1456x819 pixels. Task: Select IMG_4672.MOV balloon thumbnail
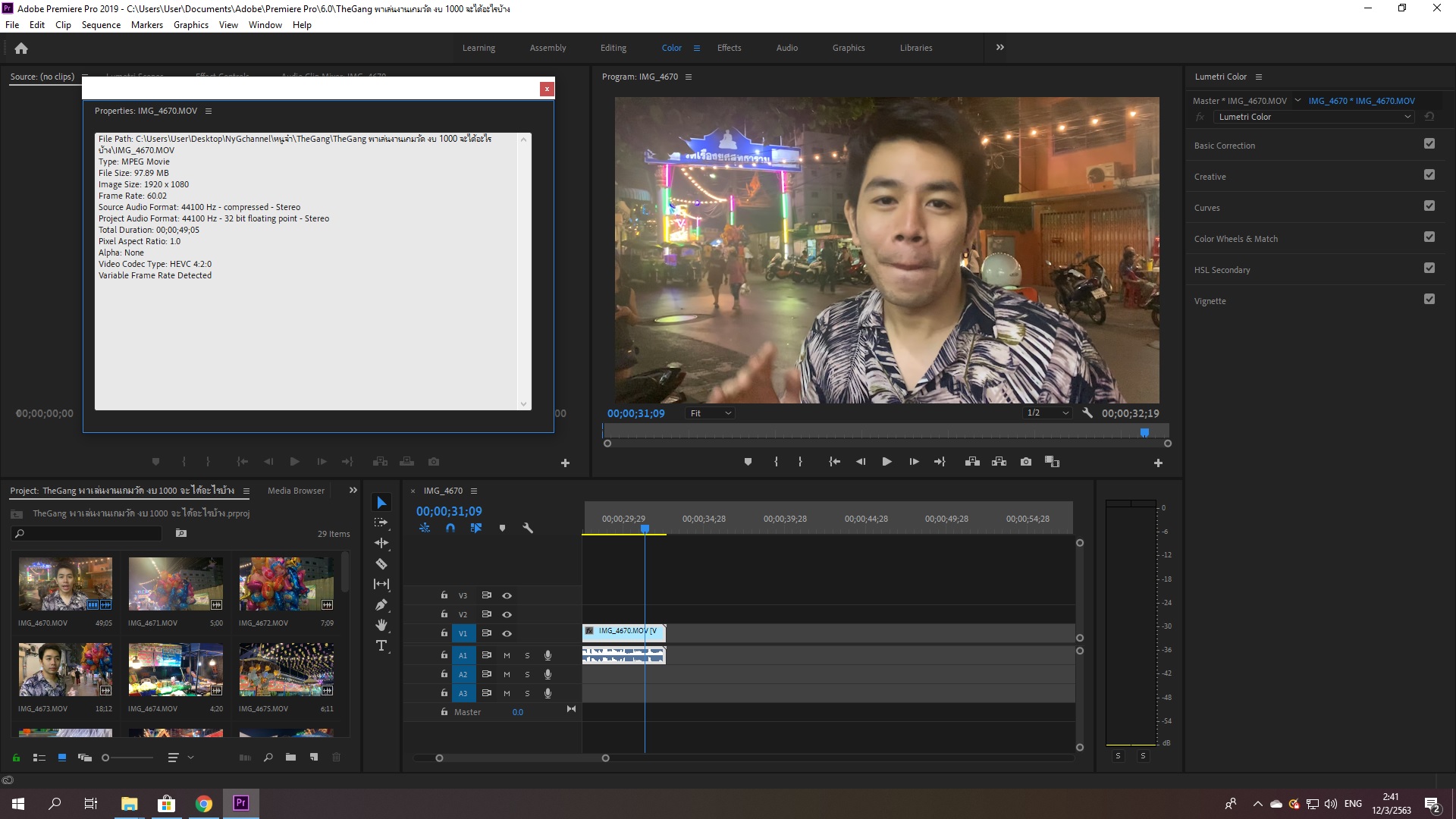(286, 584)
